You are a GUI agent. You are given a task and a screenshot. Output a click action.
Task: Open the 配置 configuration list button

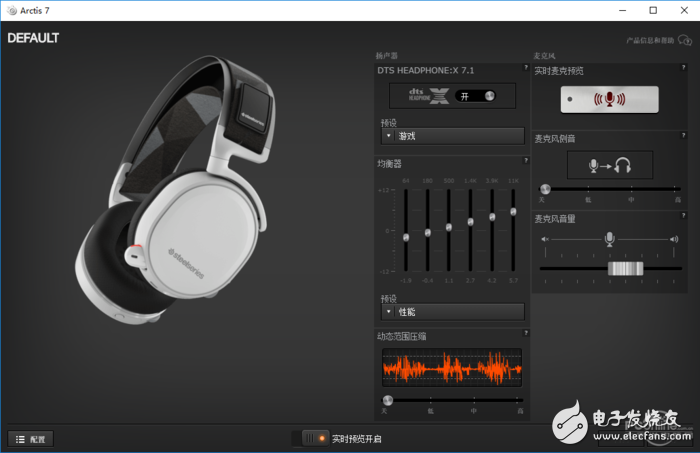30,439
